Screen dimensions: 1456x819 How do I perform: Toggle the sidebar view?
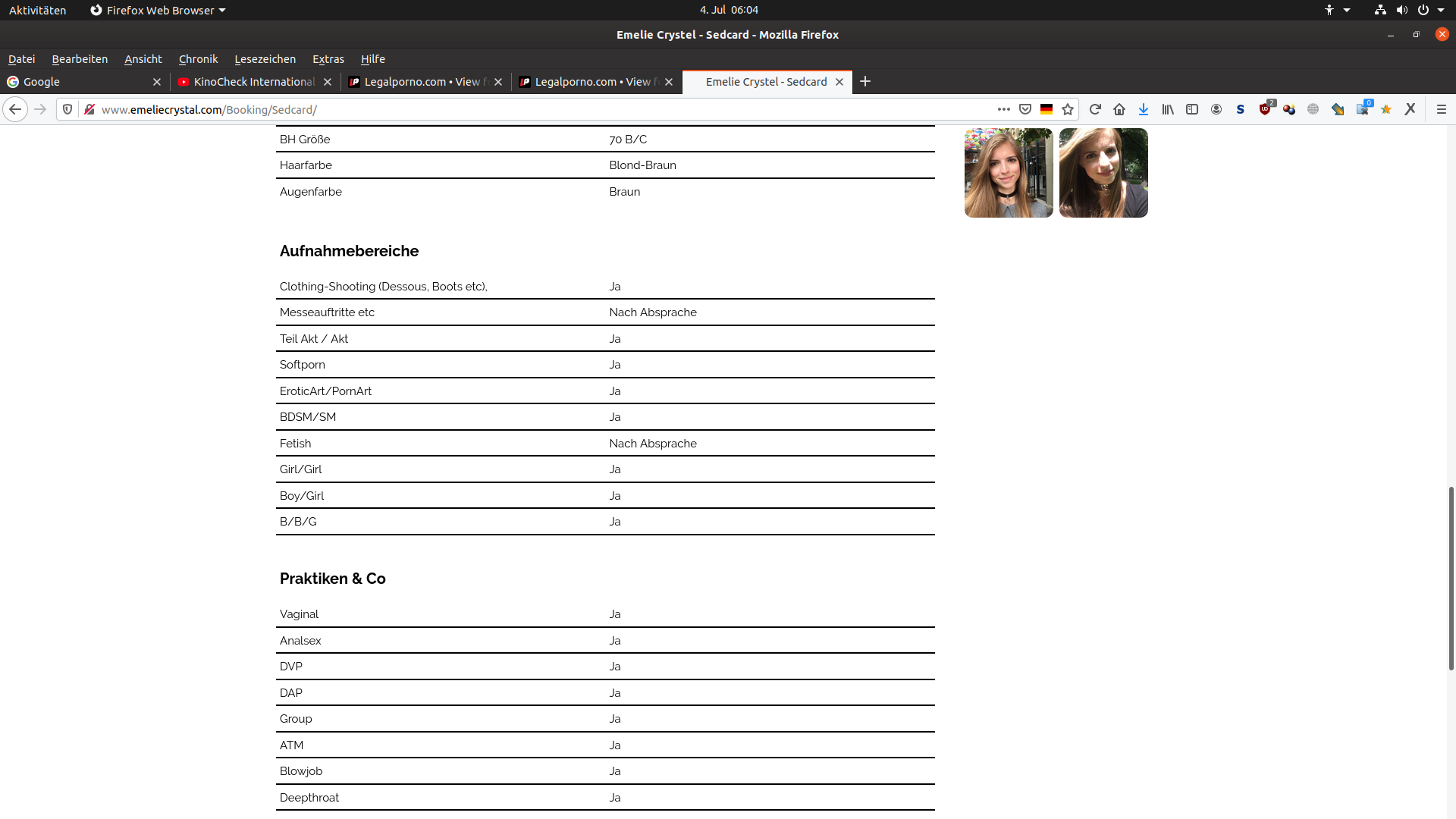[1192, 109]
